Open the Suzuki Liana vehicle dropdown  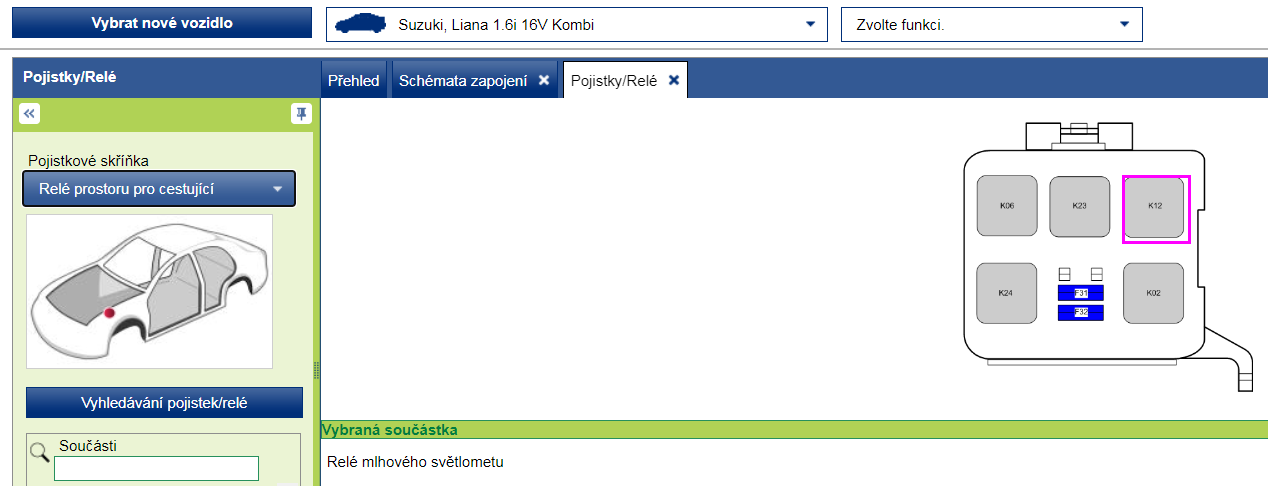[577, 25]
